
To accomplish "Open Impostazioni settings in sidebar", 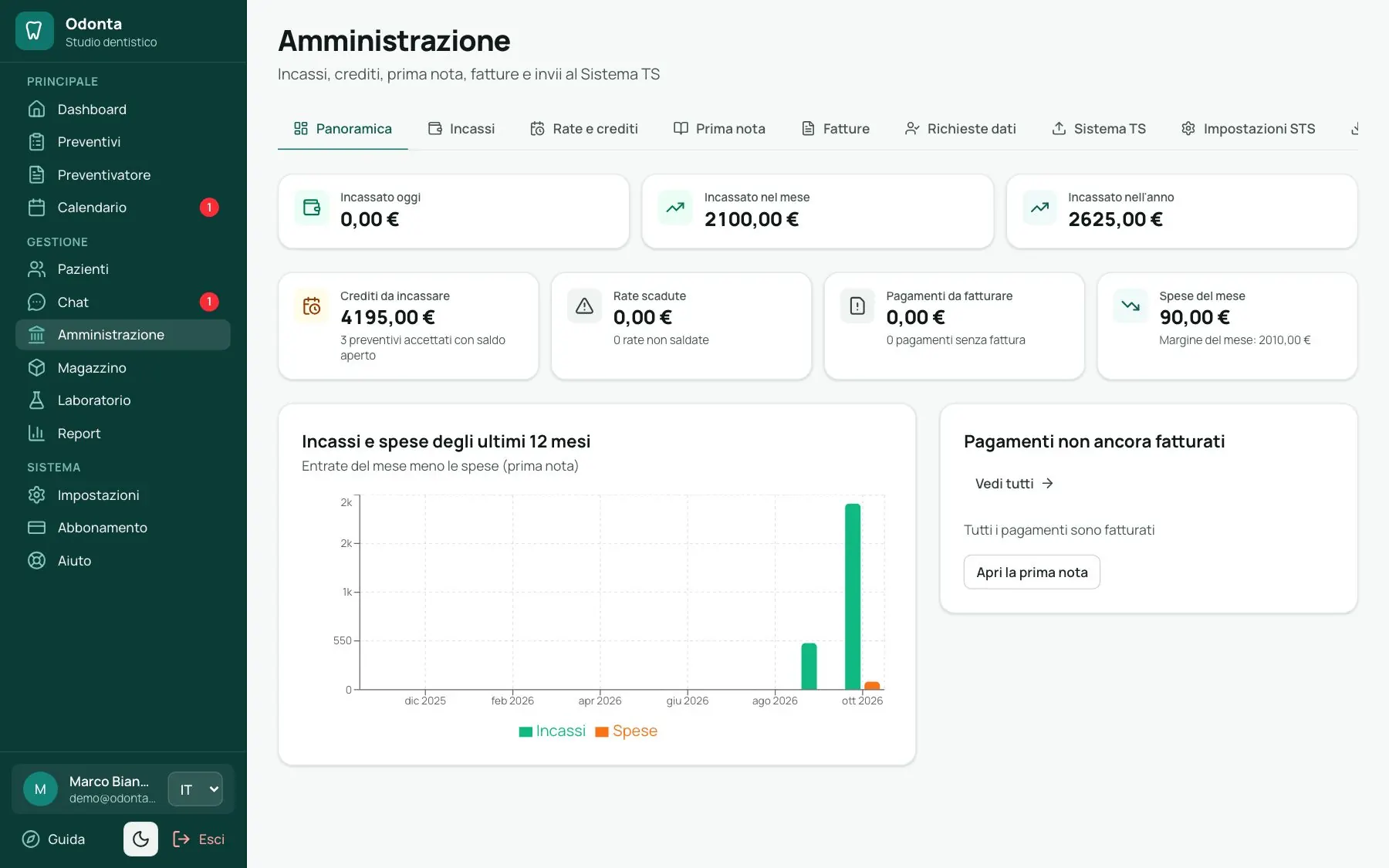I will pyautogui.click(x=123, y=495).
